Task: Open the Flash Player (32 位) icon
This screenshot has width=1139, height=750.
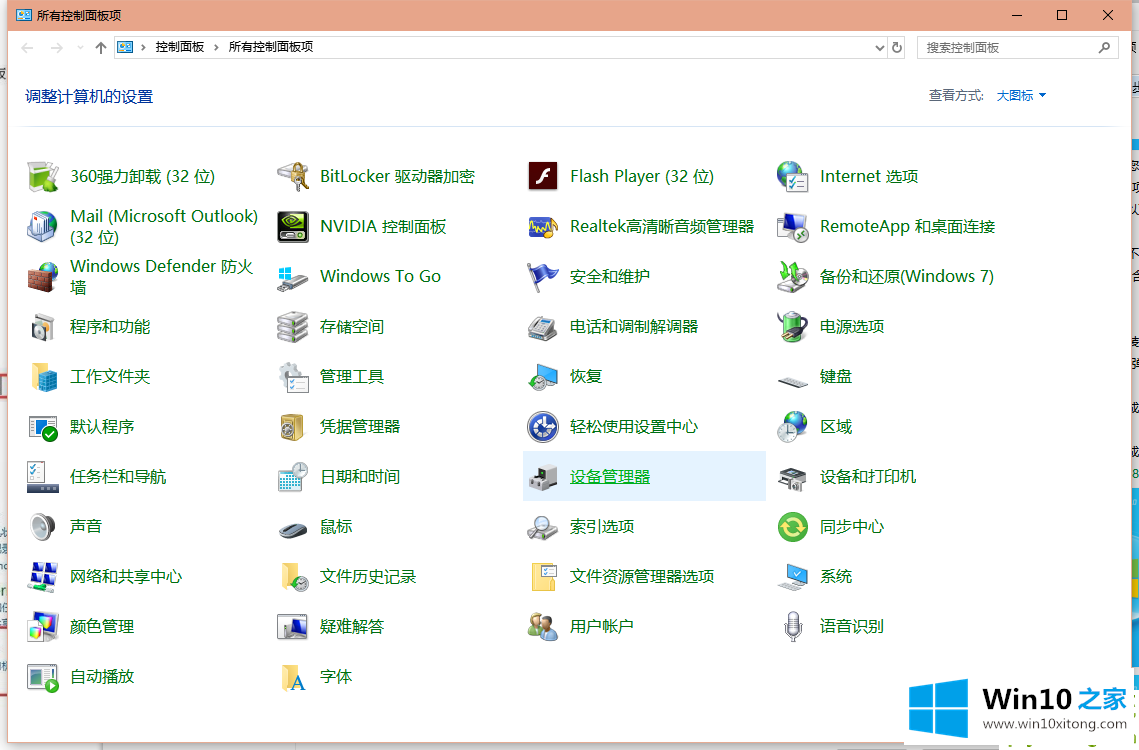Action: coord(543,177)
